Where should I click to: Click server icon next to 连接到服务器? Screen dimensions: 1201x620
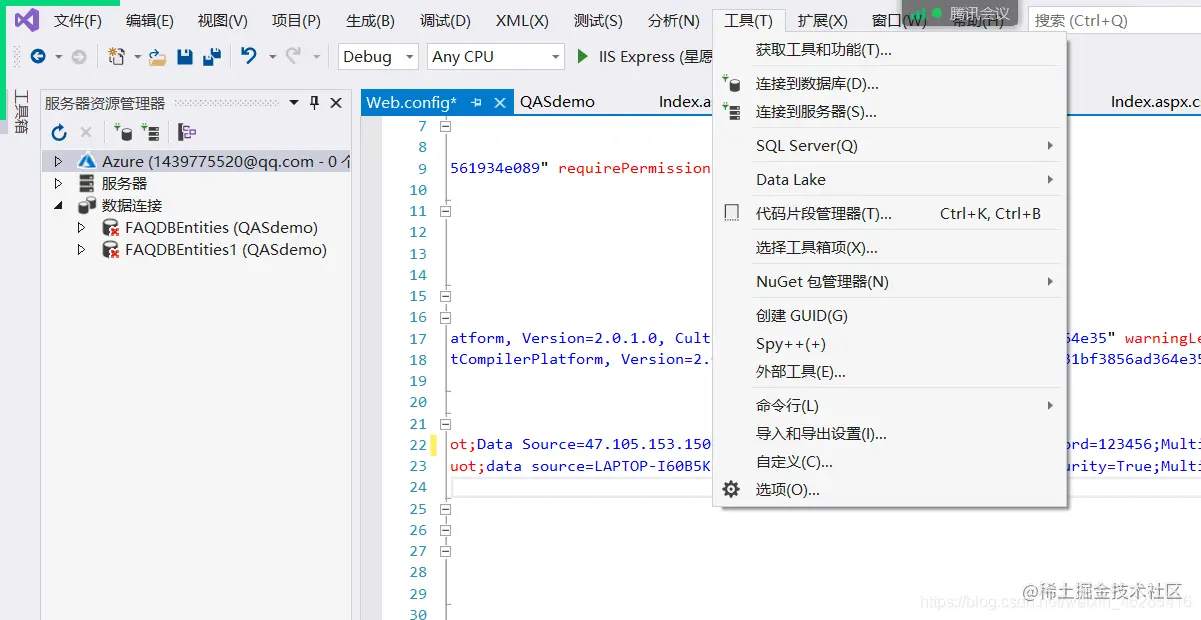[732, 112]
